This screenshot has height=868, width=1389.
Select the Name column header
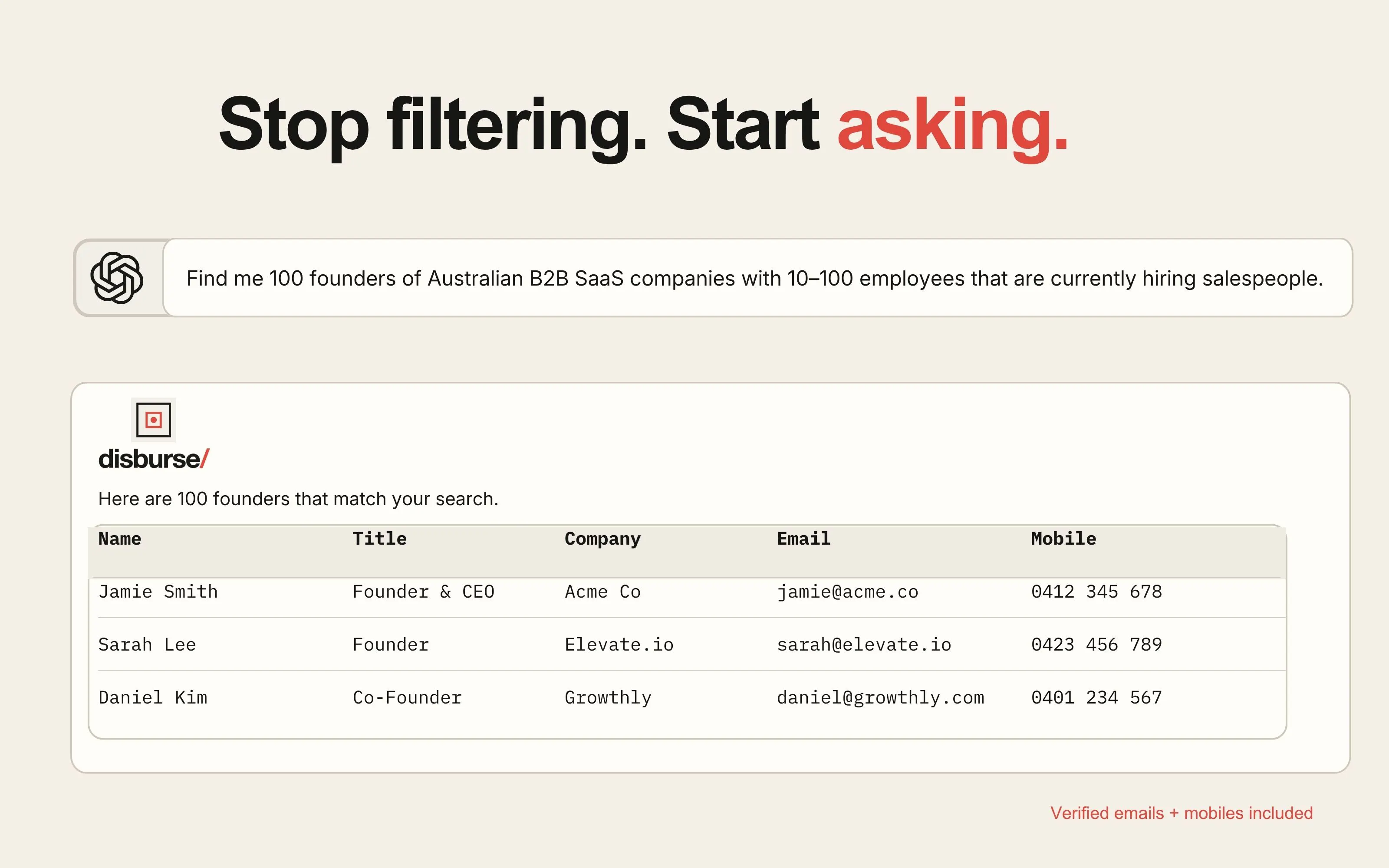click(x=120, y=539)
